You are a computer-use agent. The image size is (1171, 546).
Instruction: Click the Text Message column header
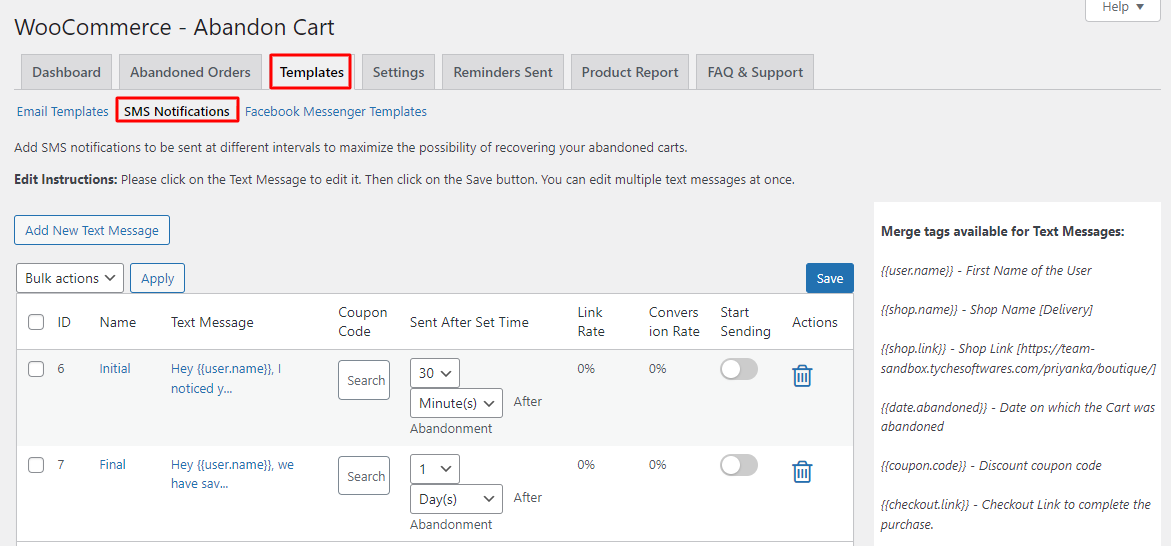coord(212,322)
